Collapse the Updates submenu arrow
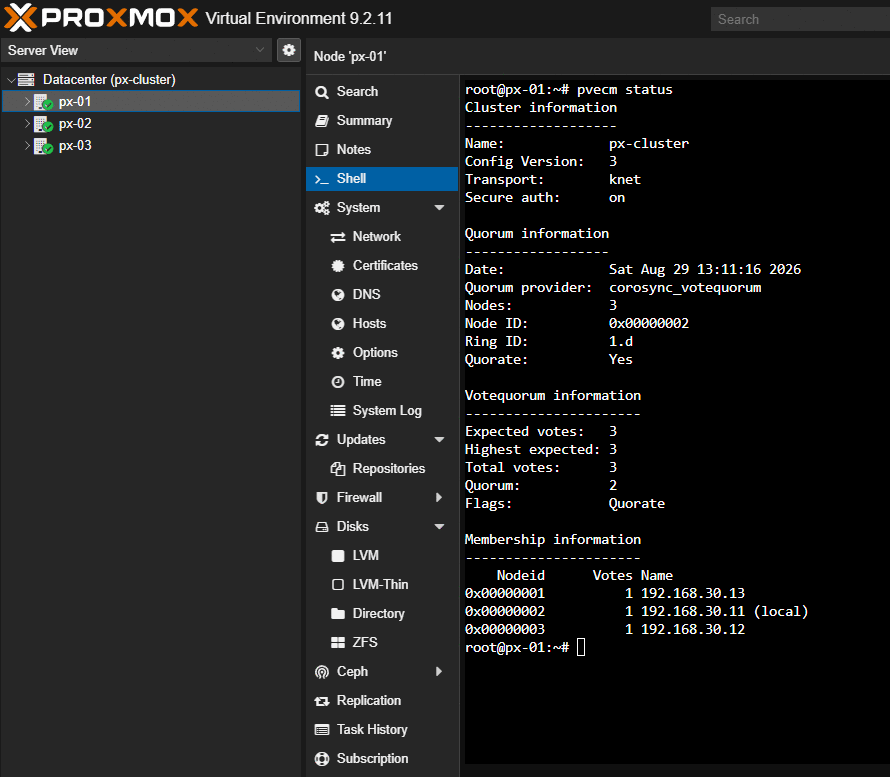Image resolution: width=890 pixels, height=777 pixels. pyautogui.click(x=439, y=440)
